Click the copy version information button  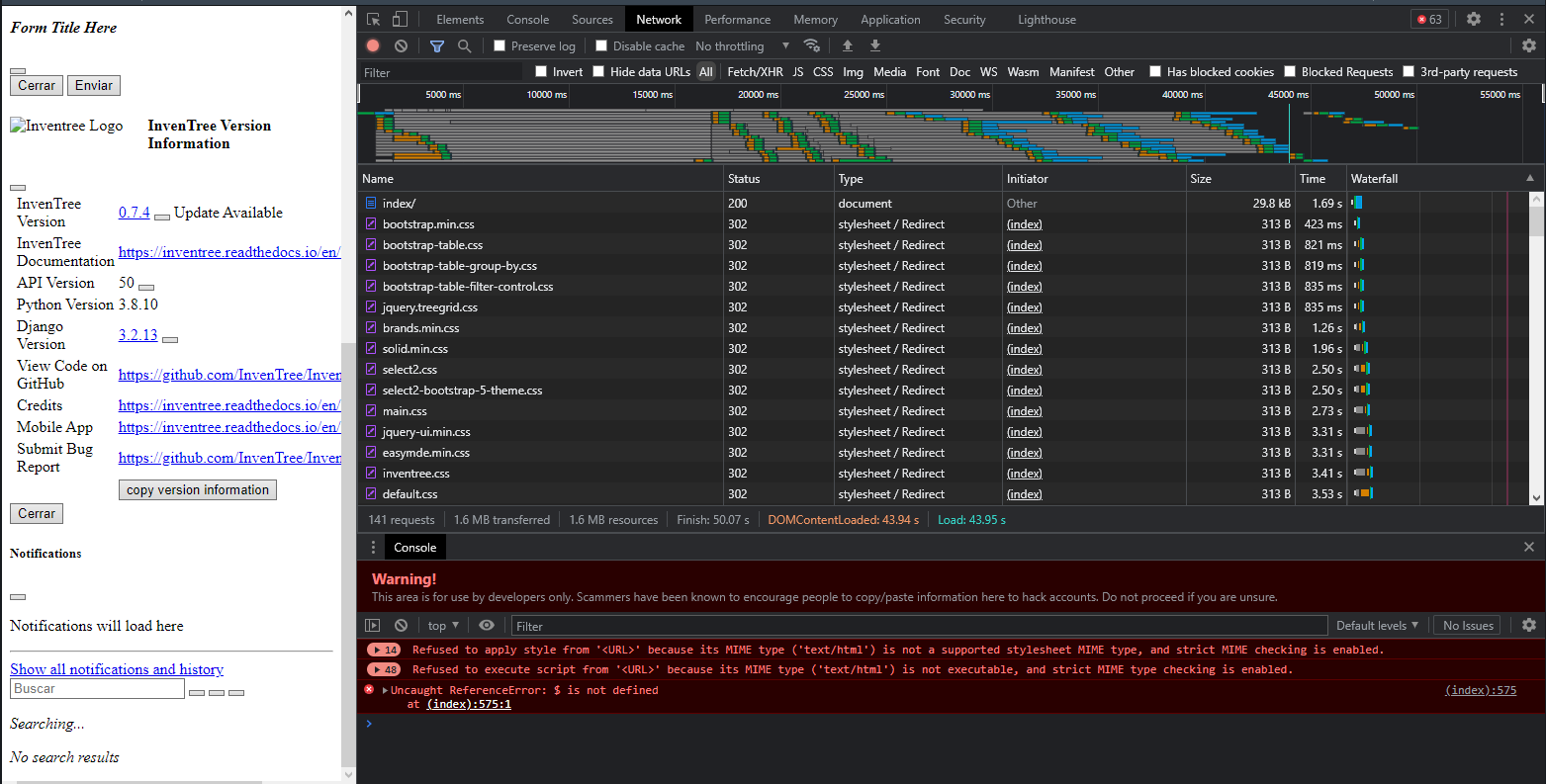pyautogui.click(x=197, y=489)
